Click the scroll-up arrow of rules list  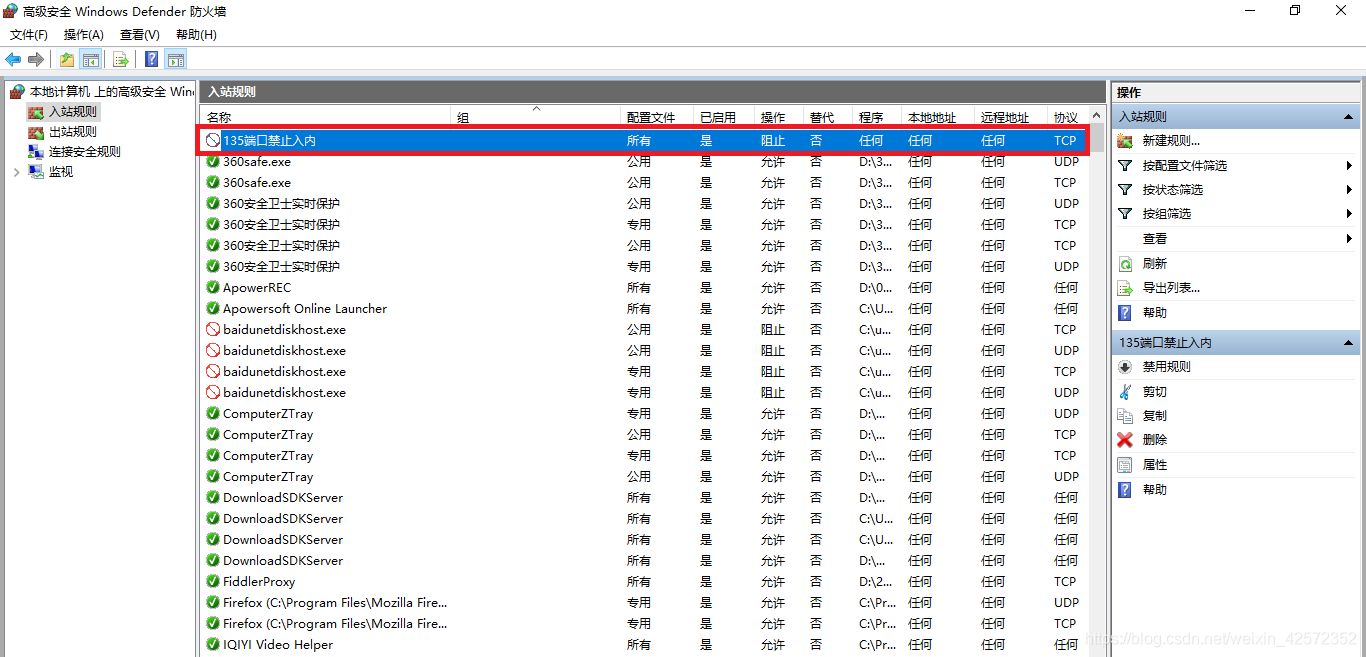click(1097, 116)
